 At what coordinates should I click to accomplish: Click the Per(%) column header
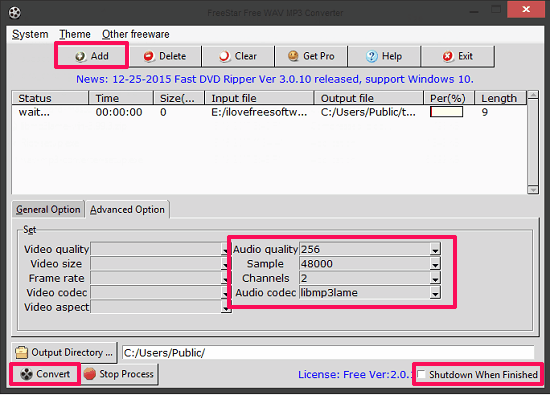[449, 98]
